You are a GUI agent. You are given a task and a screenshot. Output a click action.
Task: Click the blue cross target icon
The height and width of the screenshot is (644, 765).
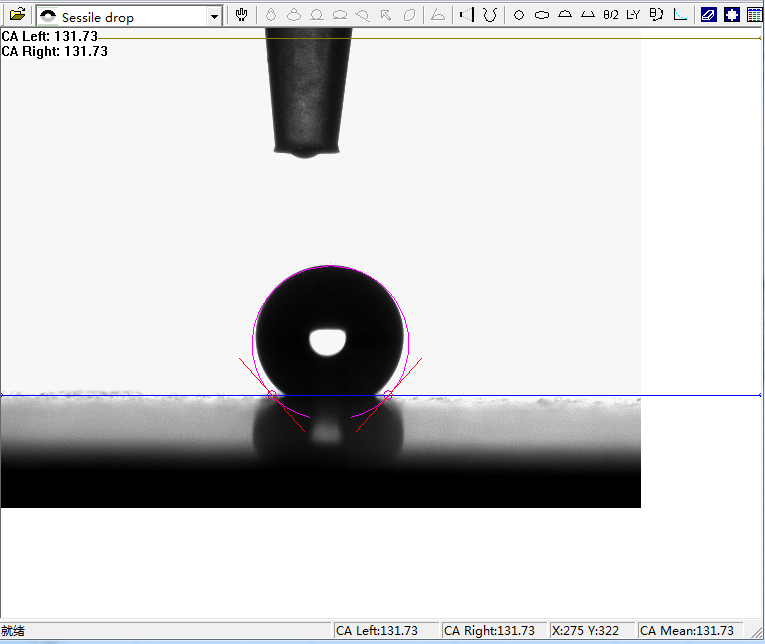pyautogui.click(x=732, y=15)
